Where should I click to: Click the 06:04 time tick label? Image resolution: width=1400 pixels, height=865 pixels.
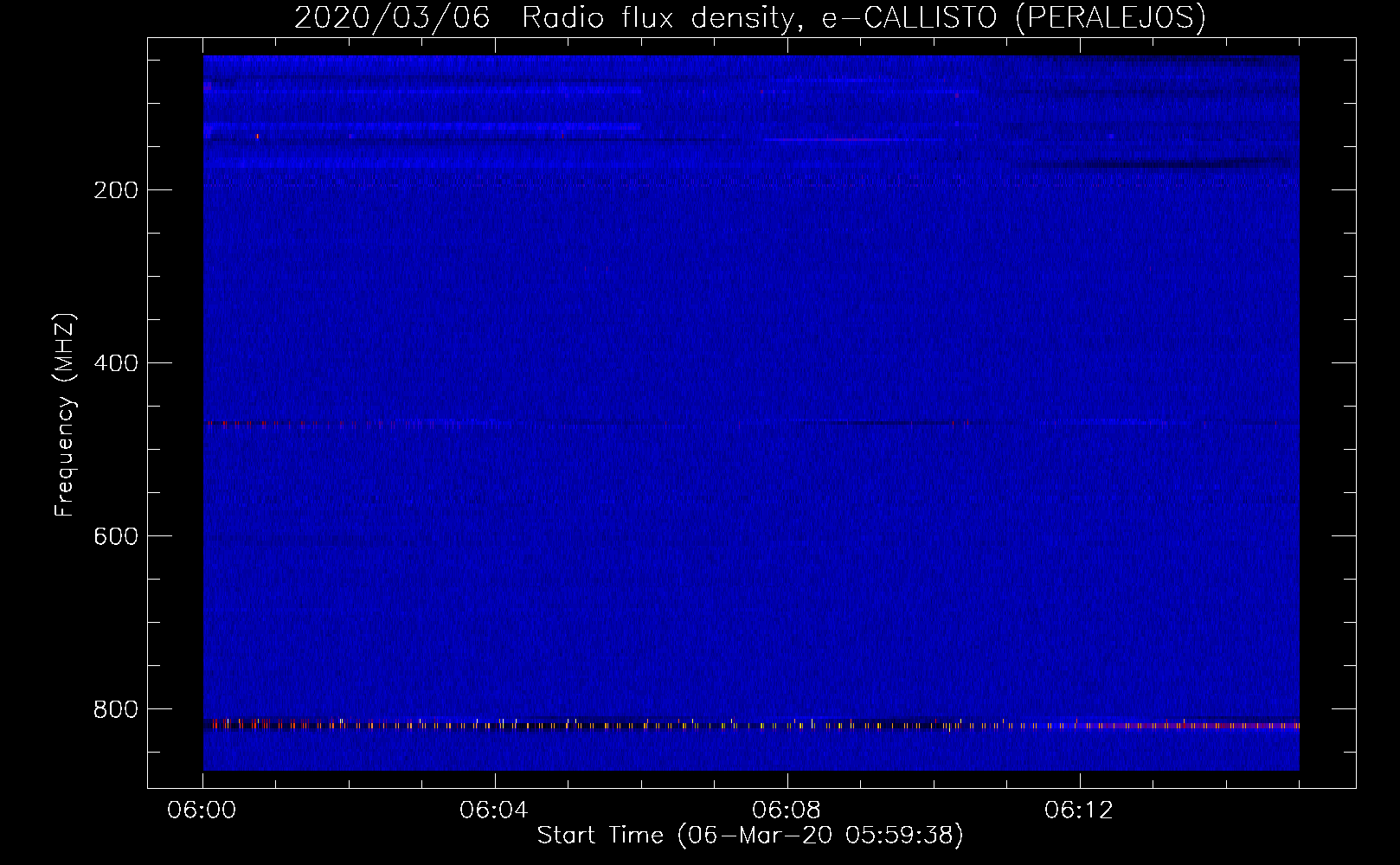495,811
